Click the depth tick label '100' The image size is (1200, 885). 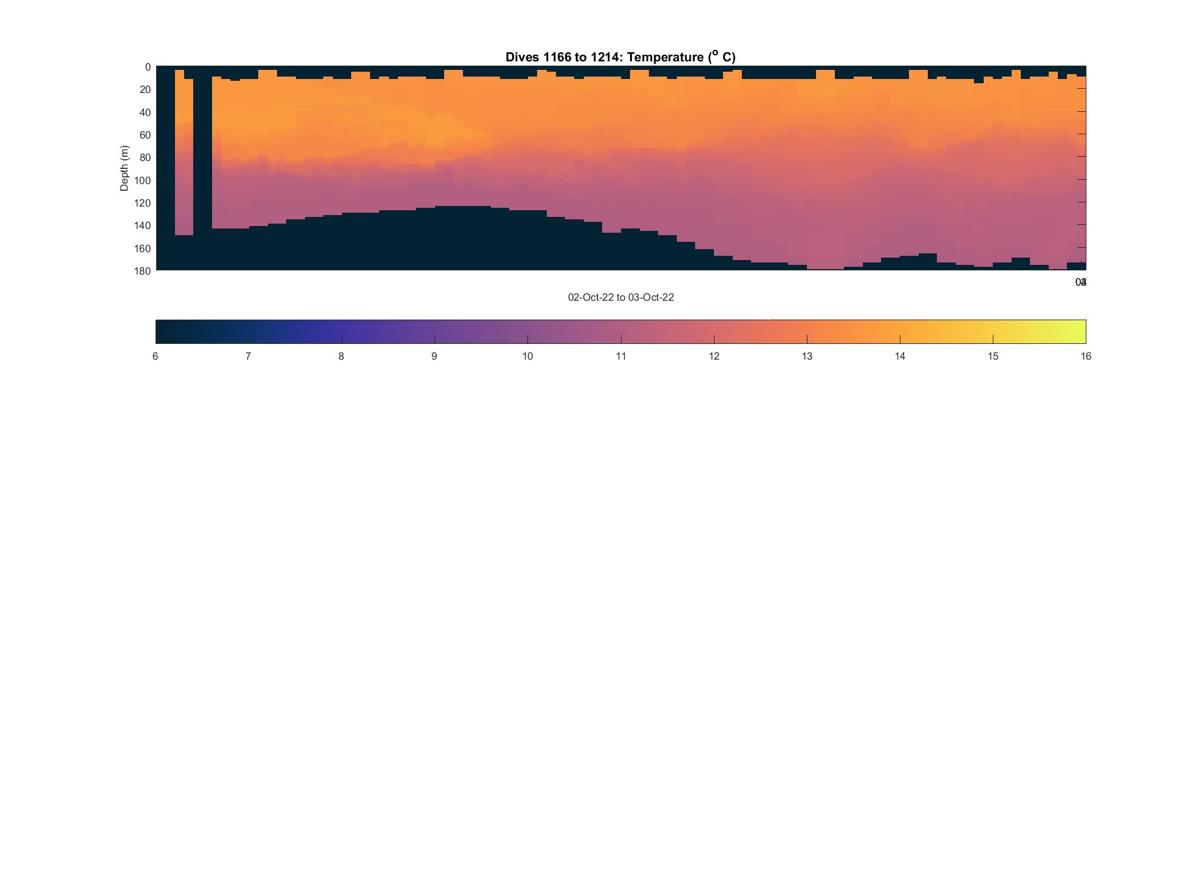142,181
